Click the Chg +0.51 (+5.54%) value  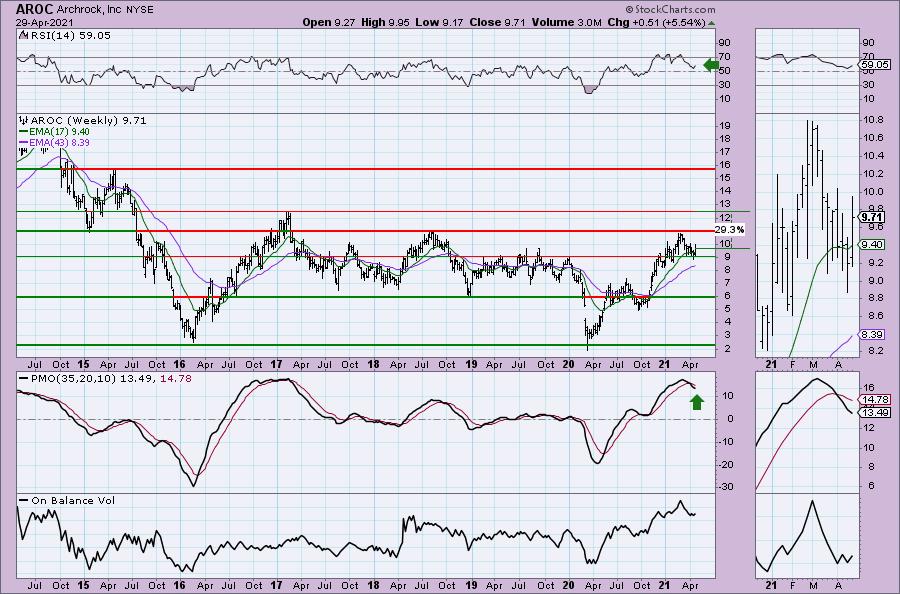[656, 22]
